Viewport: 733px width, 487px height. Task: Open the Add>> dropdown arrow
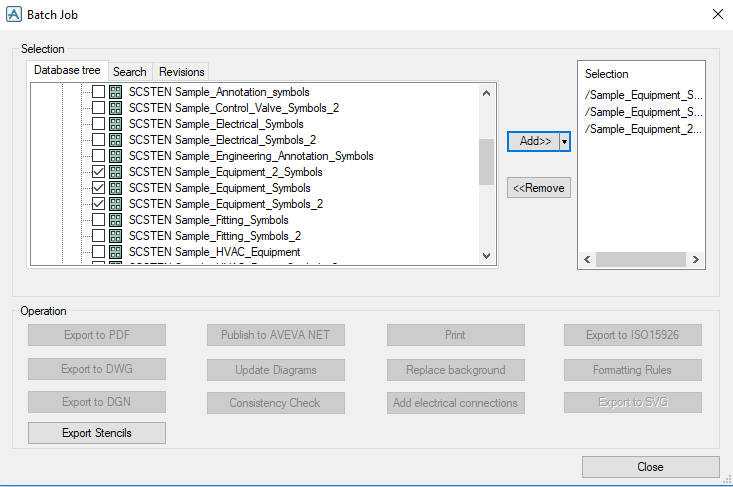(564, 142)
